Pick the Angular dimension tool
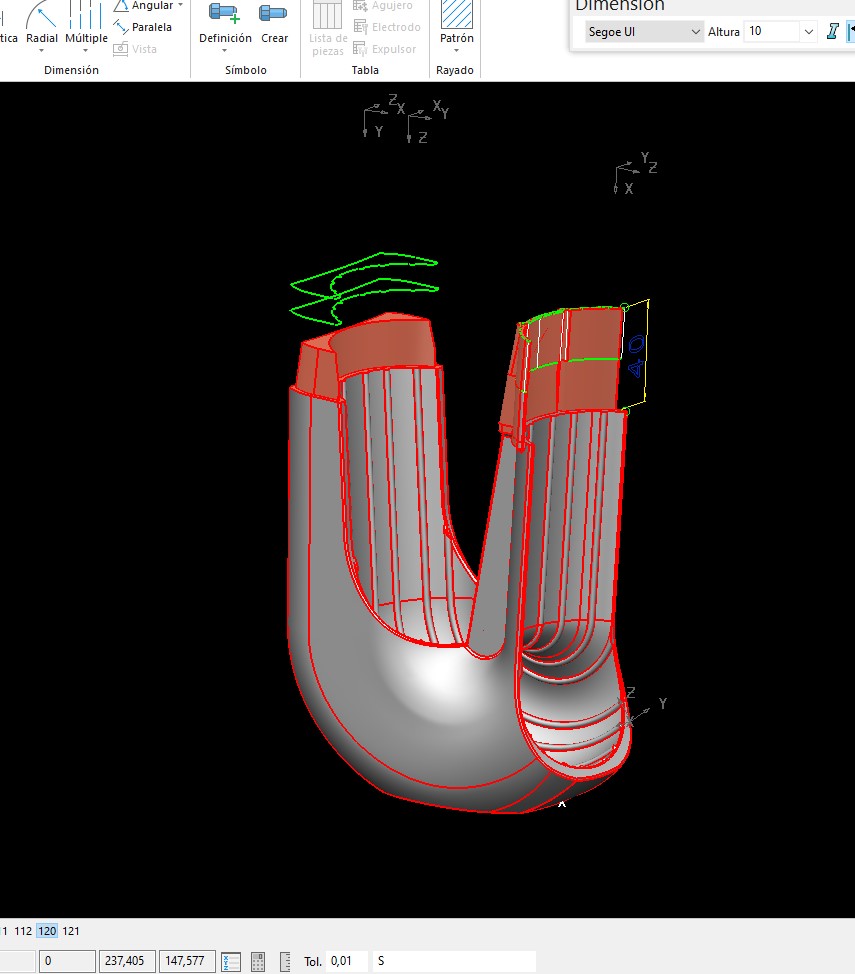The height and width of the screenshot is (974, 855). 144,6
